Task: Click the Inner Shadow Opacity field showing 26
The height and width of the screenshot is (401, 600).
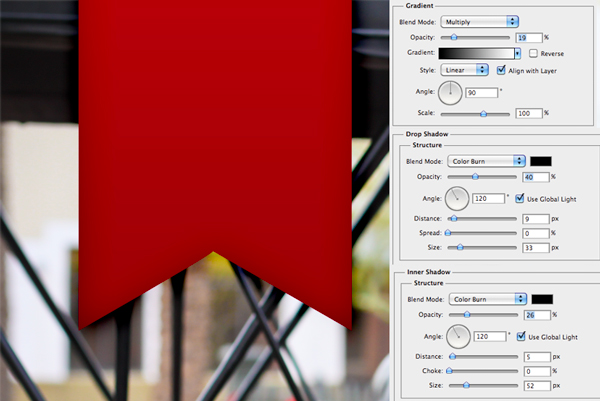Action: (537, 315)
